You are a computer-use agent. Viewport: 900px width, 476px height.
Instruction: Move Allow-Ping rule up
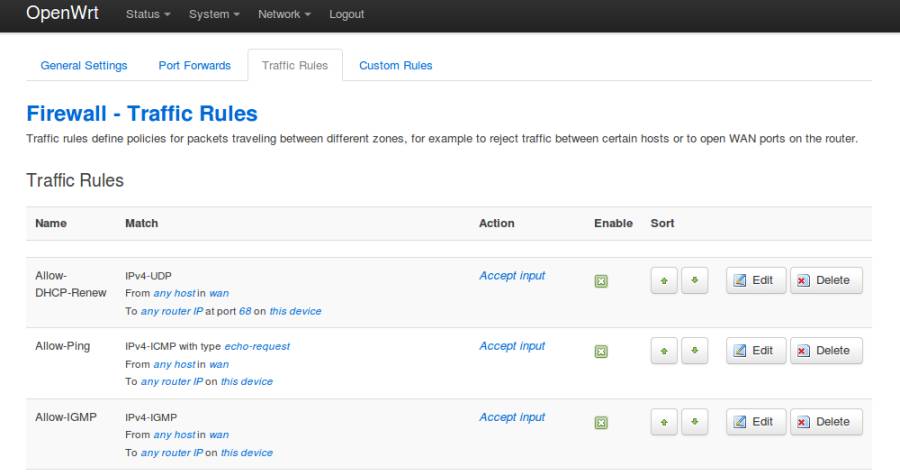pos(665,351)
